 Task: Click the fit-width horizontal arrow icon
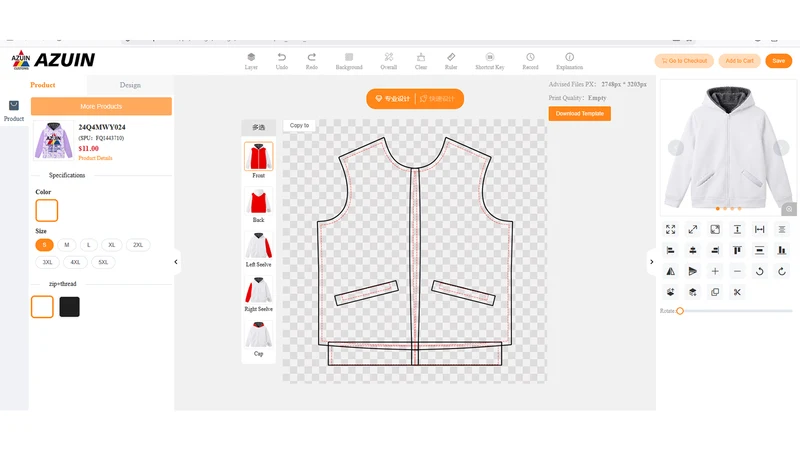pos(760,230)
